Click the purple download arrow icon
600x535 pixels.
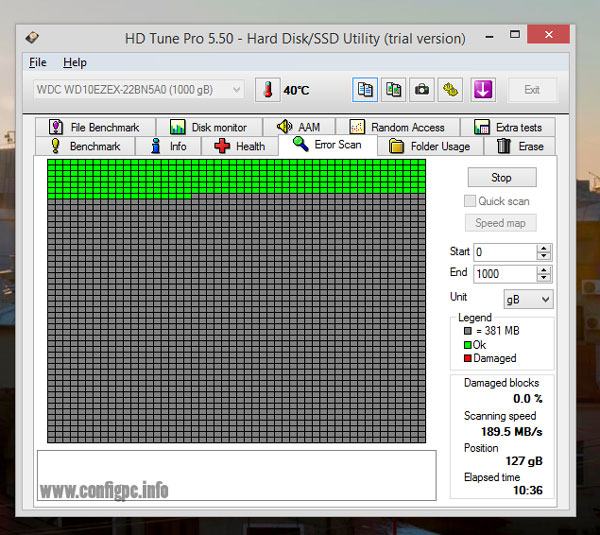[x=483, y=90]
